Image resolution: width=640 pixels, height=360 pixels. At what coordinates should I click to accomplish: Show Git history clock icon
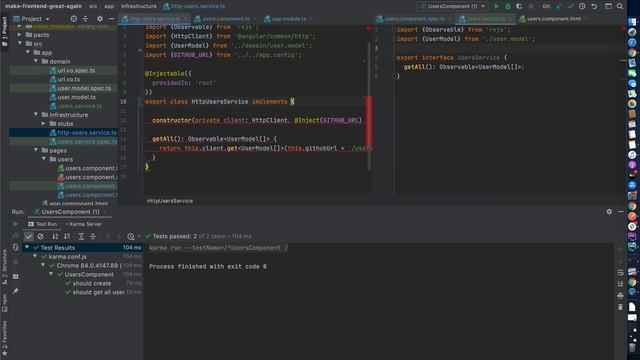pos(582,7)
